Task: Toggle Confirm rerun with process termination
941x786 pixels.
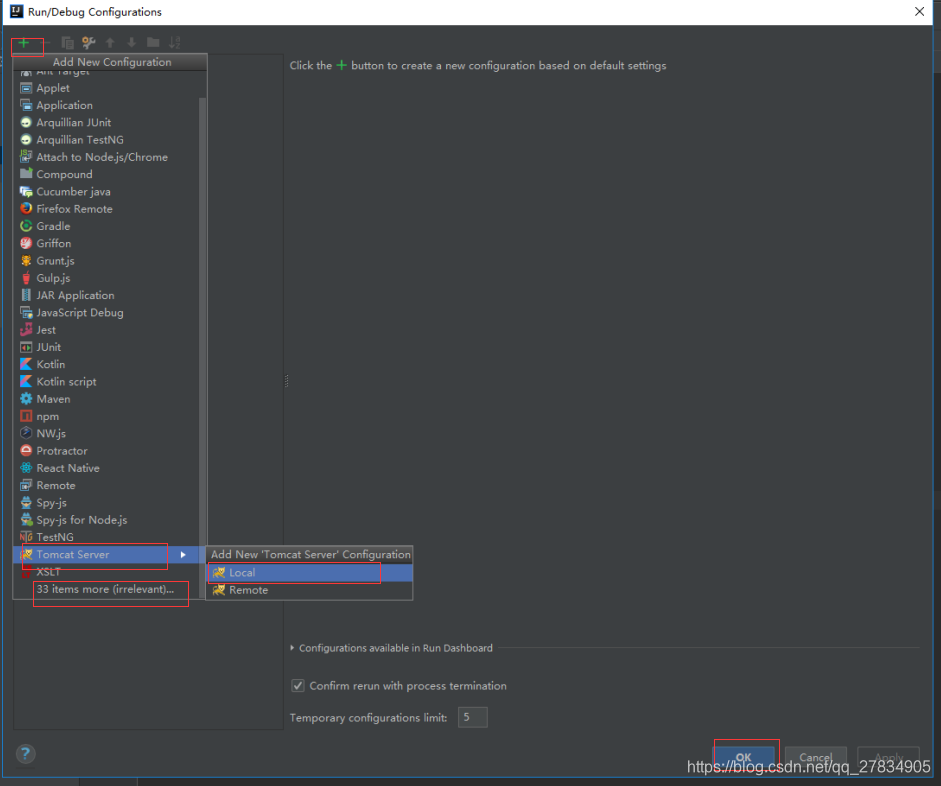Action: pyautogui.click(x=298, y=686)
